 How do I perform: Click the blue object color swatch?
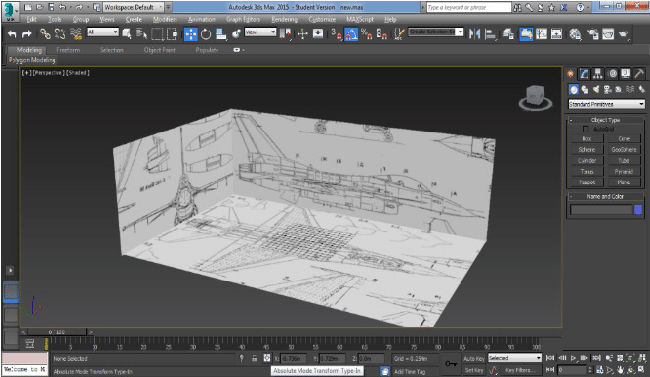[x=638, y=210]
